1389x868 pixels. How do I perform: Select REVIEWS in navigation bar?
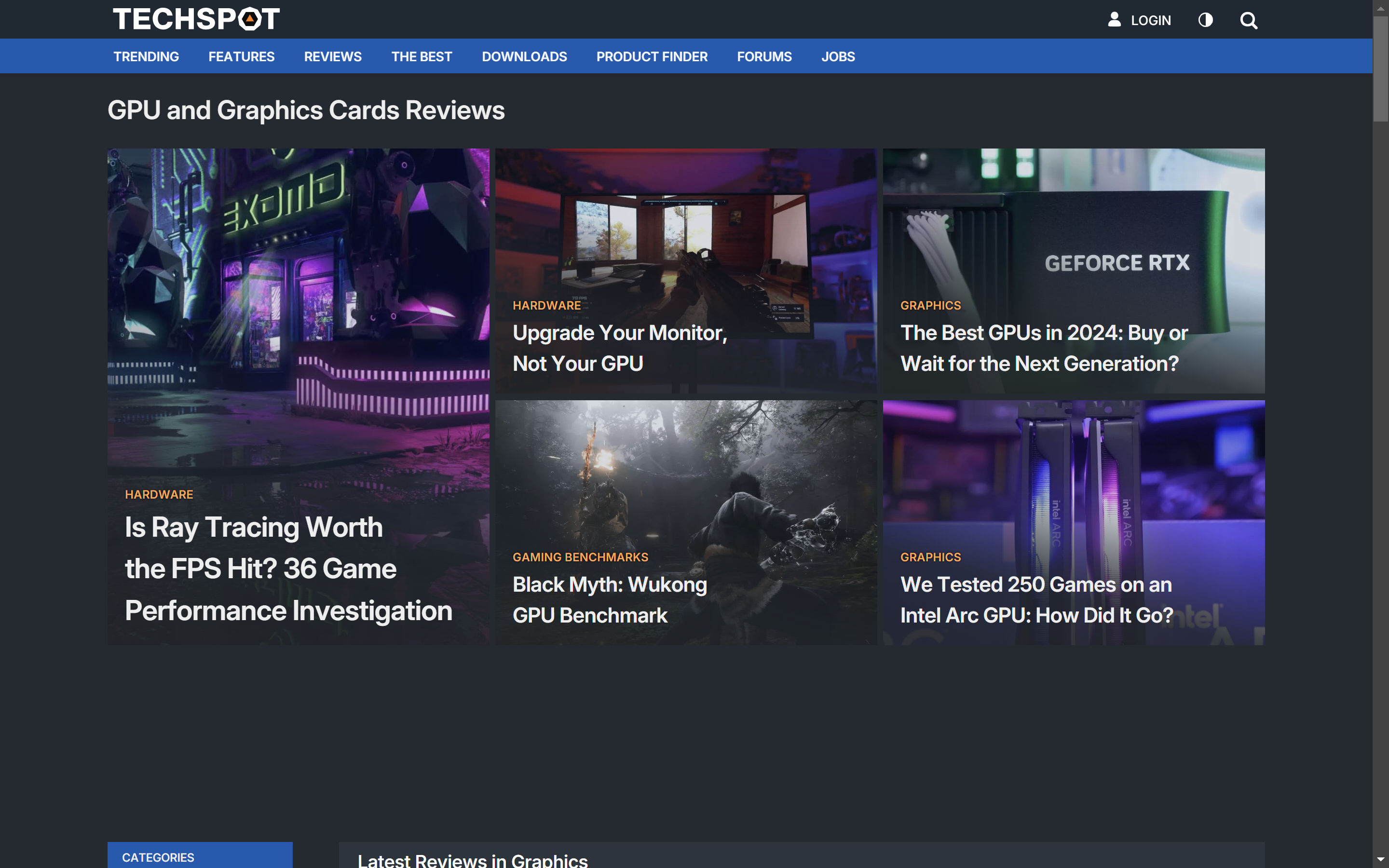333,56
